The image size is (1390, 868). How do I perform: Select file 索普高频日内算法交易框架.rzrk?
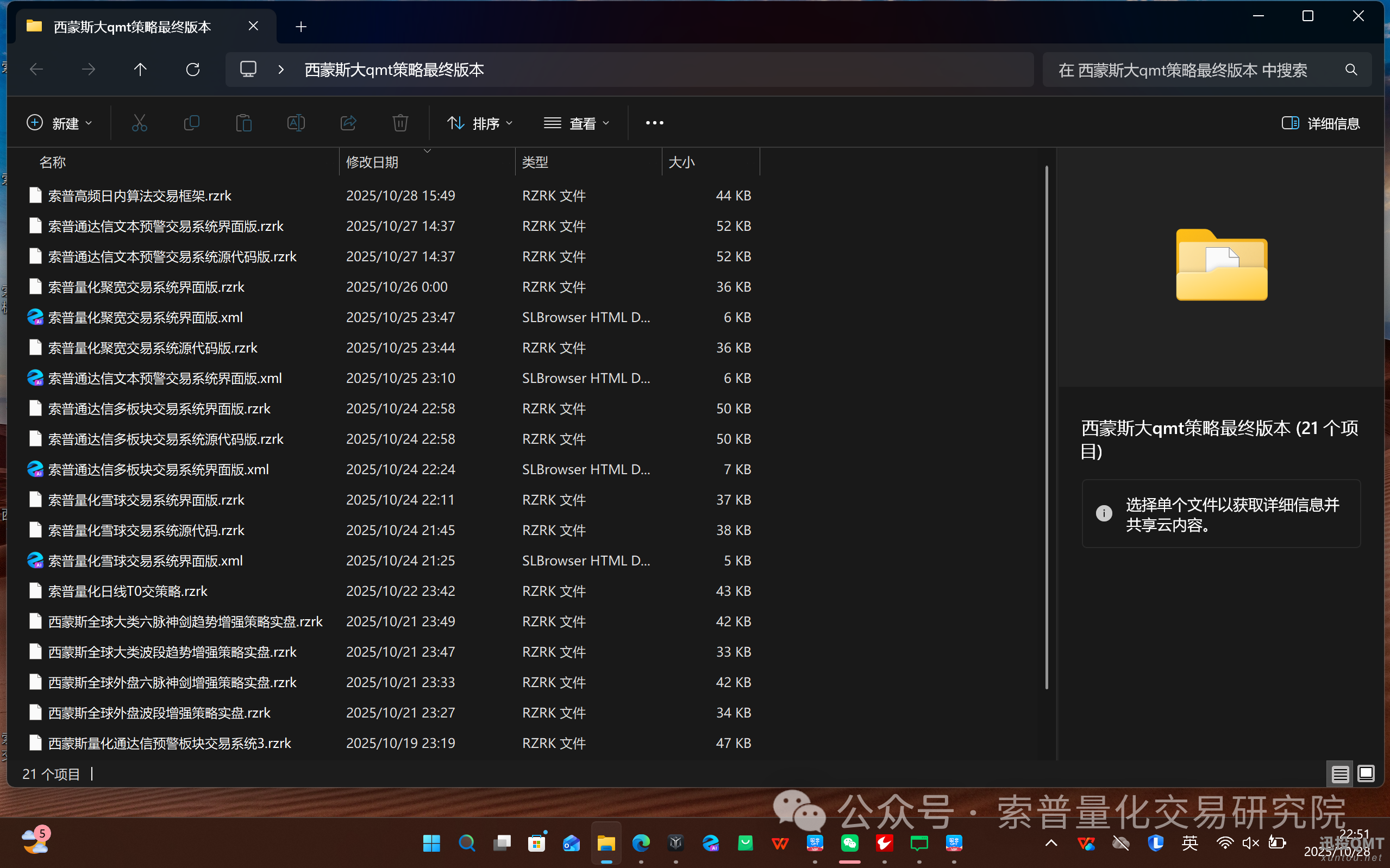(140, 196)
